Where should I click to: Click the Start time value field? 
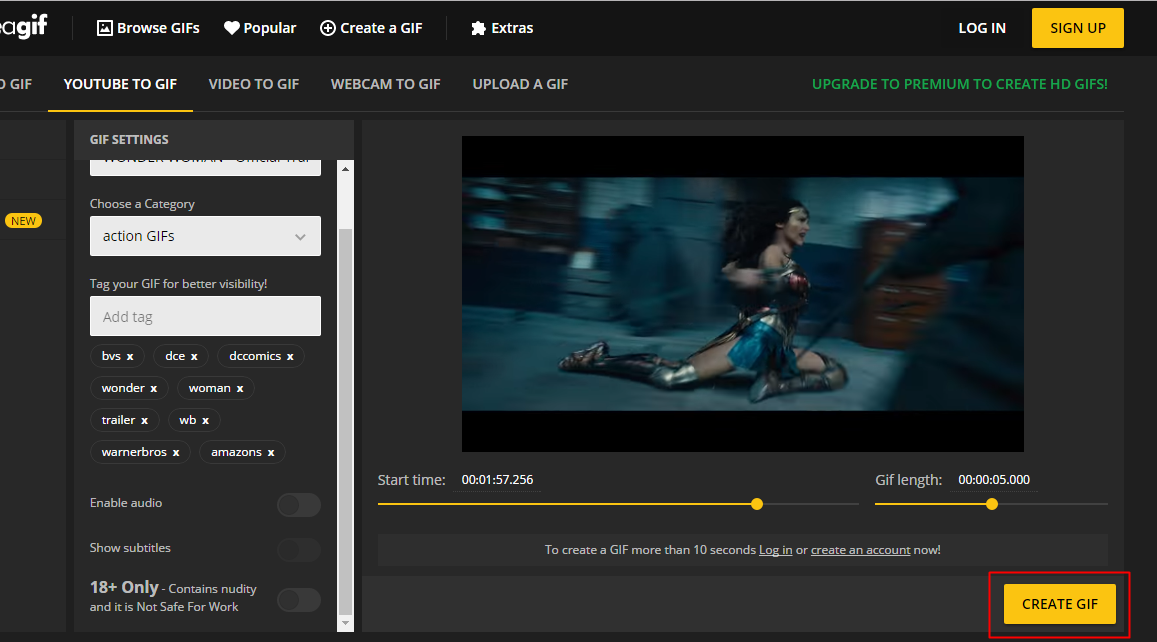click(497, 480)
